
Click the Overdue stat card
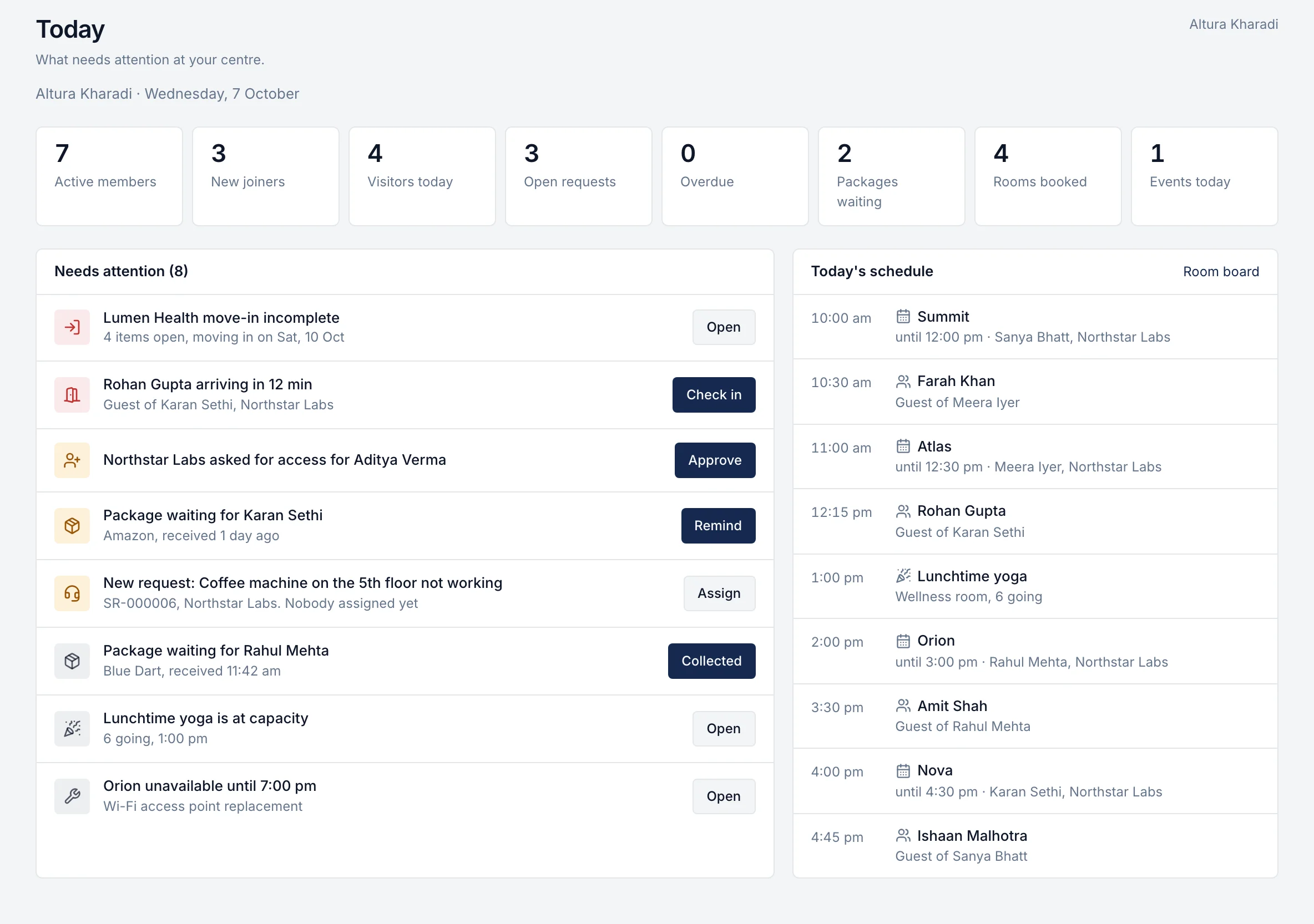point(735,176)
